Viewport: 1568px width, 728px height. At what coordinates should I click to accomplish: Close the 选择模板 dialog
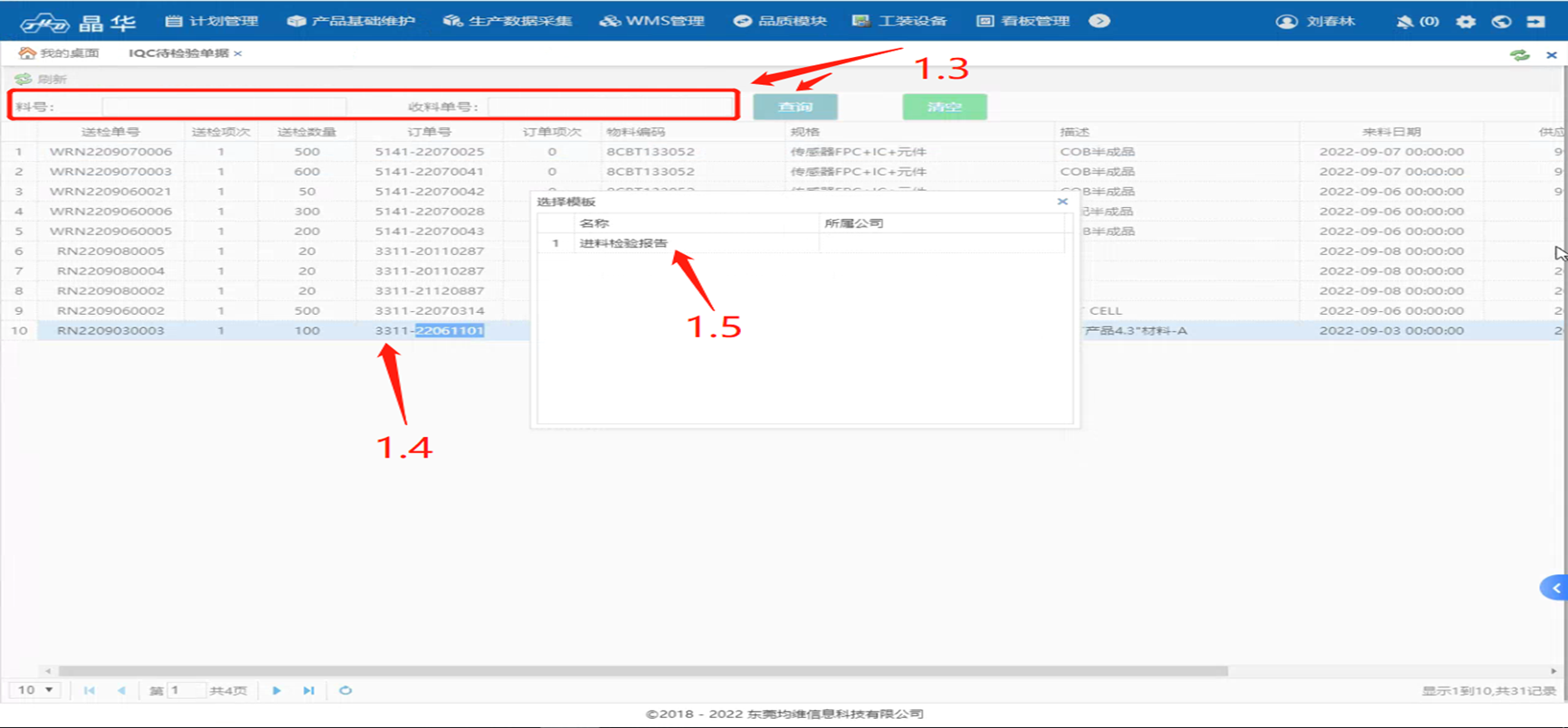pyautogui.click(x=1062, y=202)
